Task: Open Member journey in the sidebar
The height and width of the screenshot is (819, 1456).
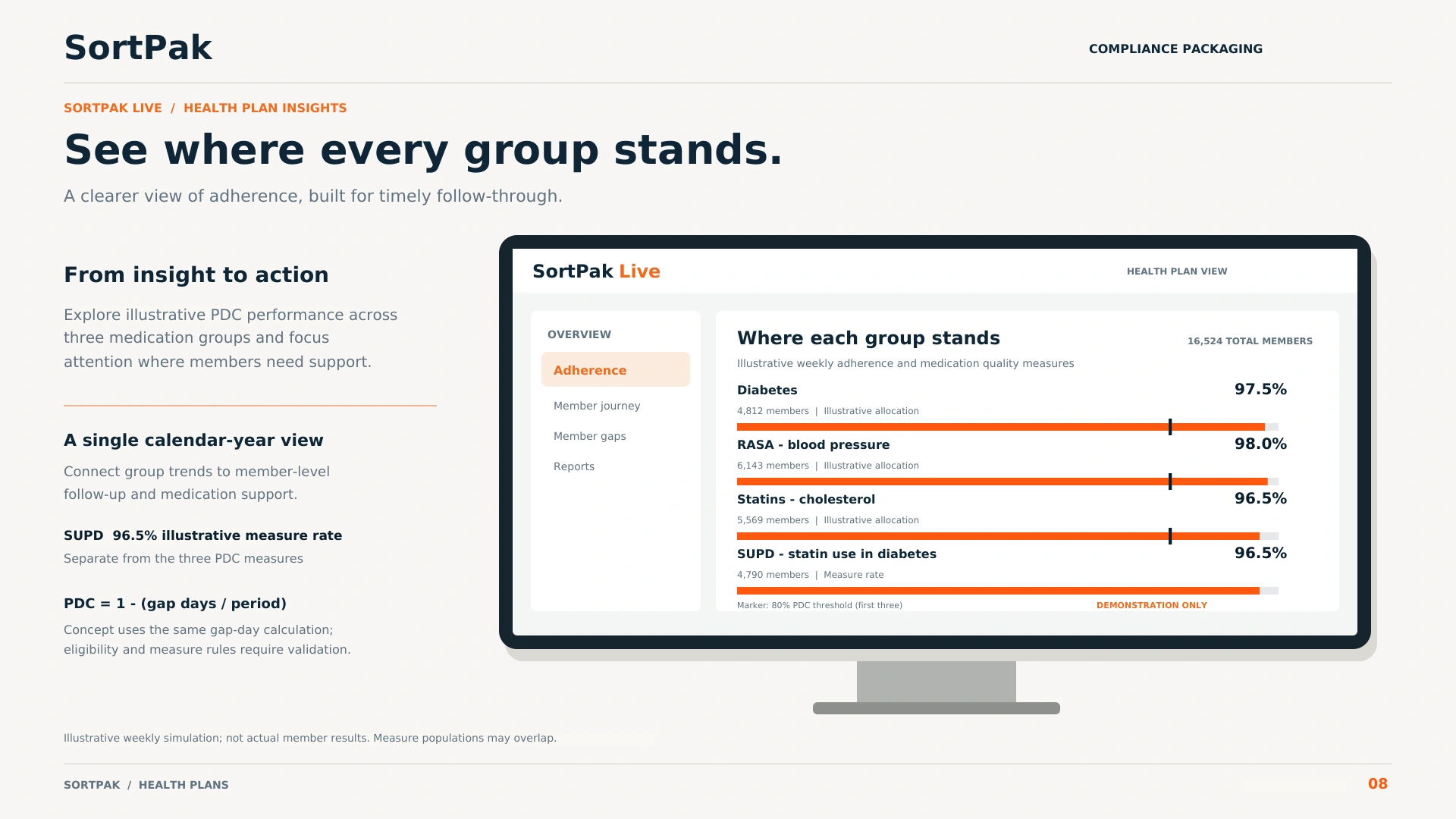Action: click(597, 406)
